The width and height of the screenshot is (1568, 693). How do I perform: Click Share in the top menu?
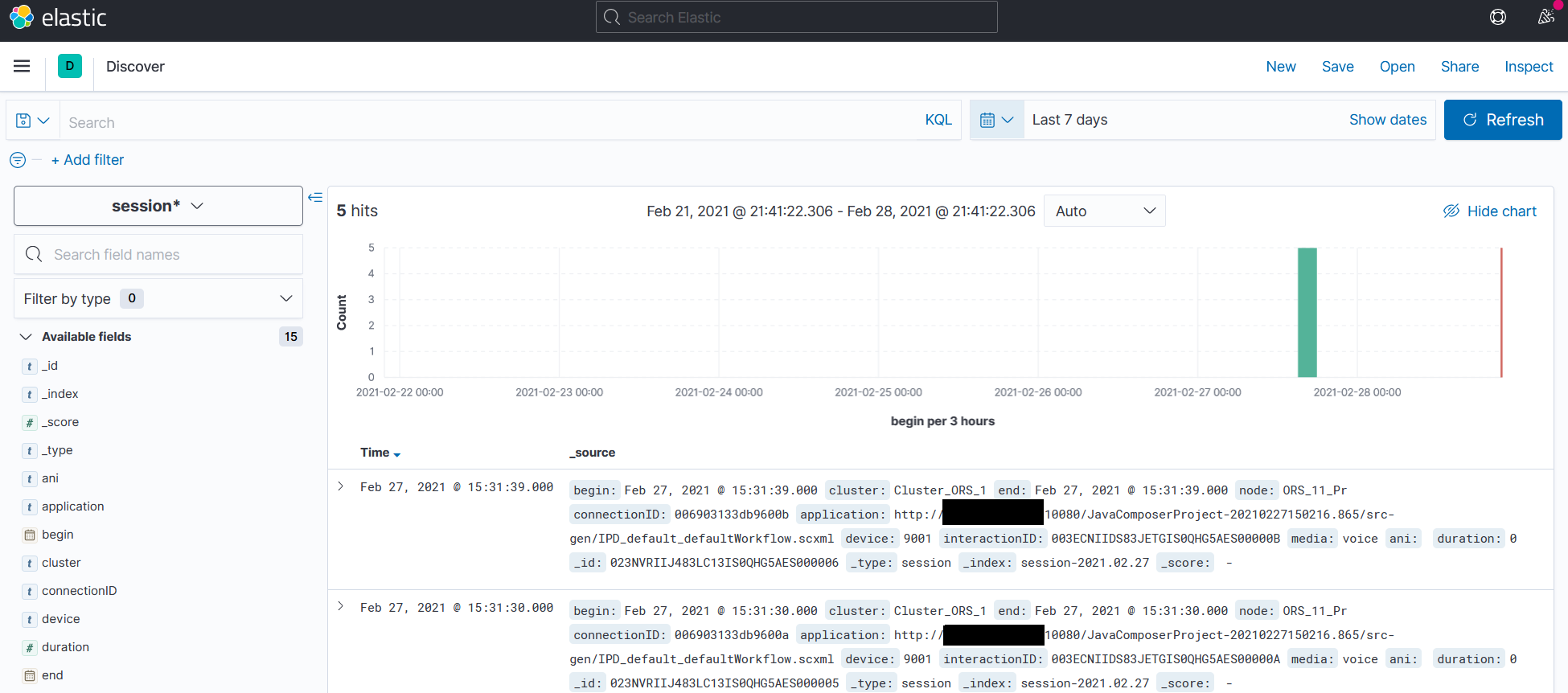(1459, 67)
